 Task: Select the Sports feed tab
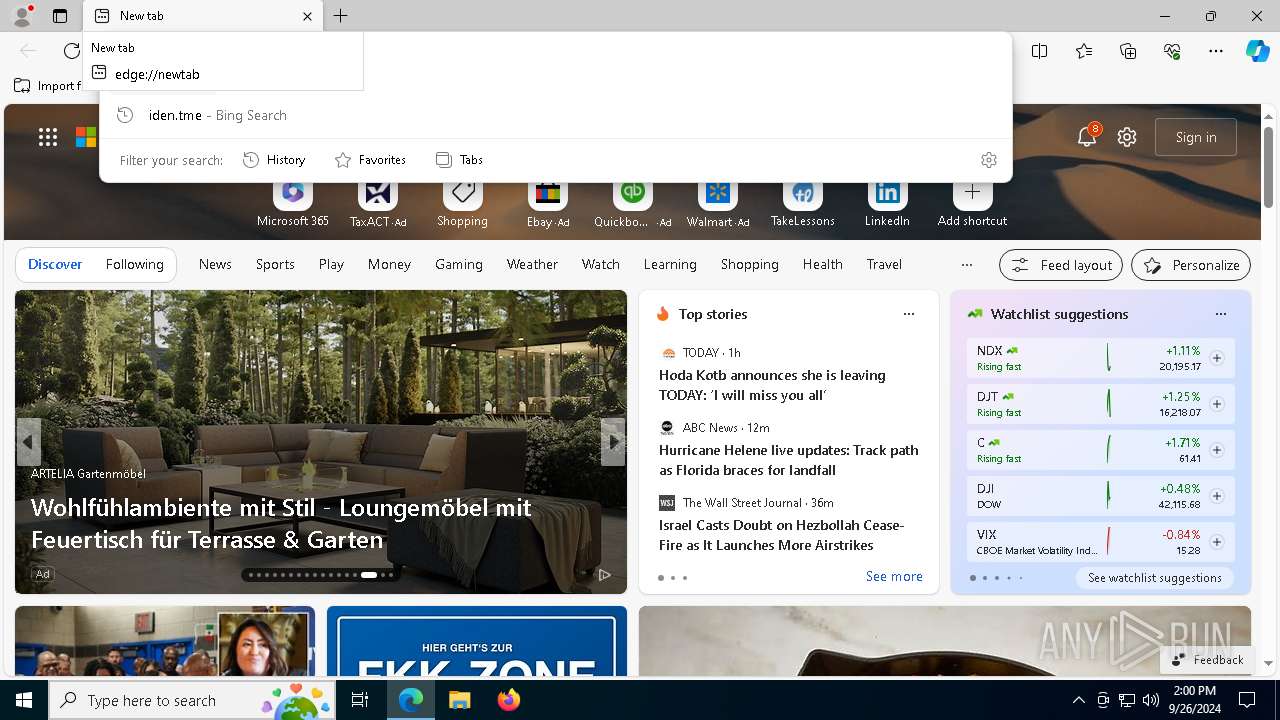coord(275,265)
